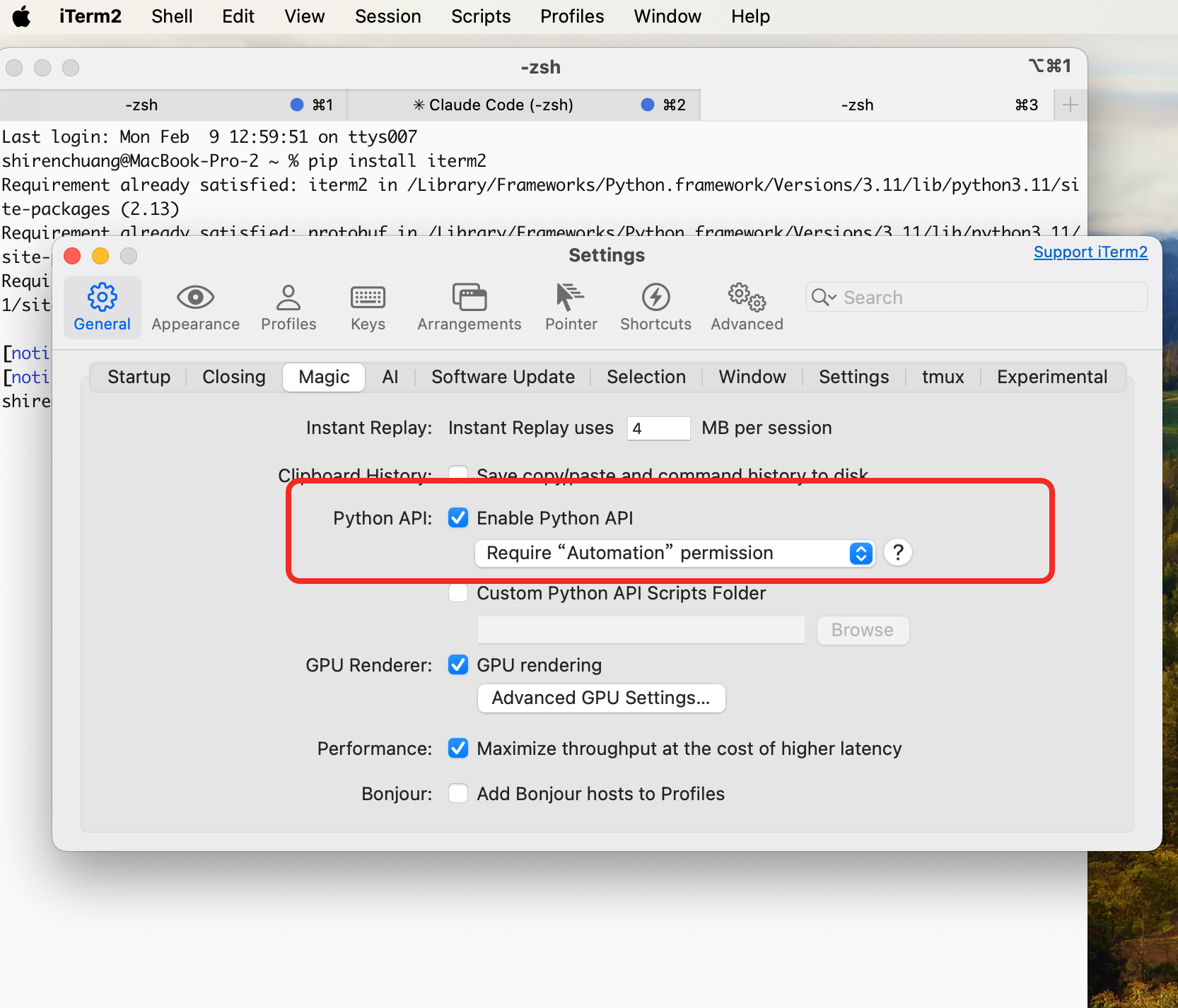Click 'pip install iterm2' command text
The width and height of the screenshot is (1178, 1008).
pos(397,161)
